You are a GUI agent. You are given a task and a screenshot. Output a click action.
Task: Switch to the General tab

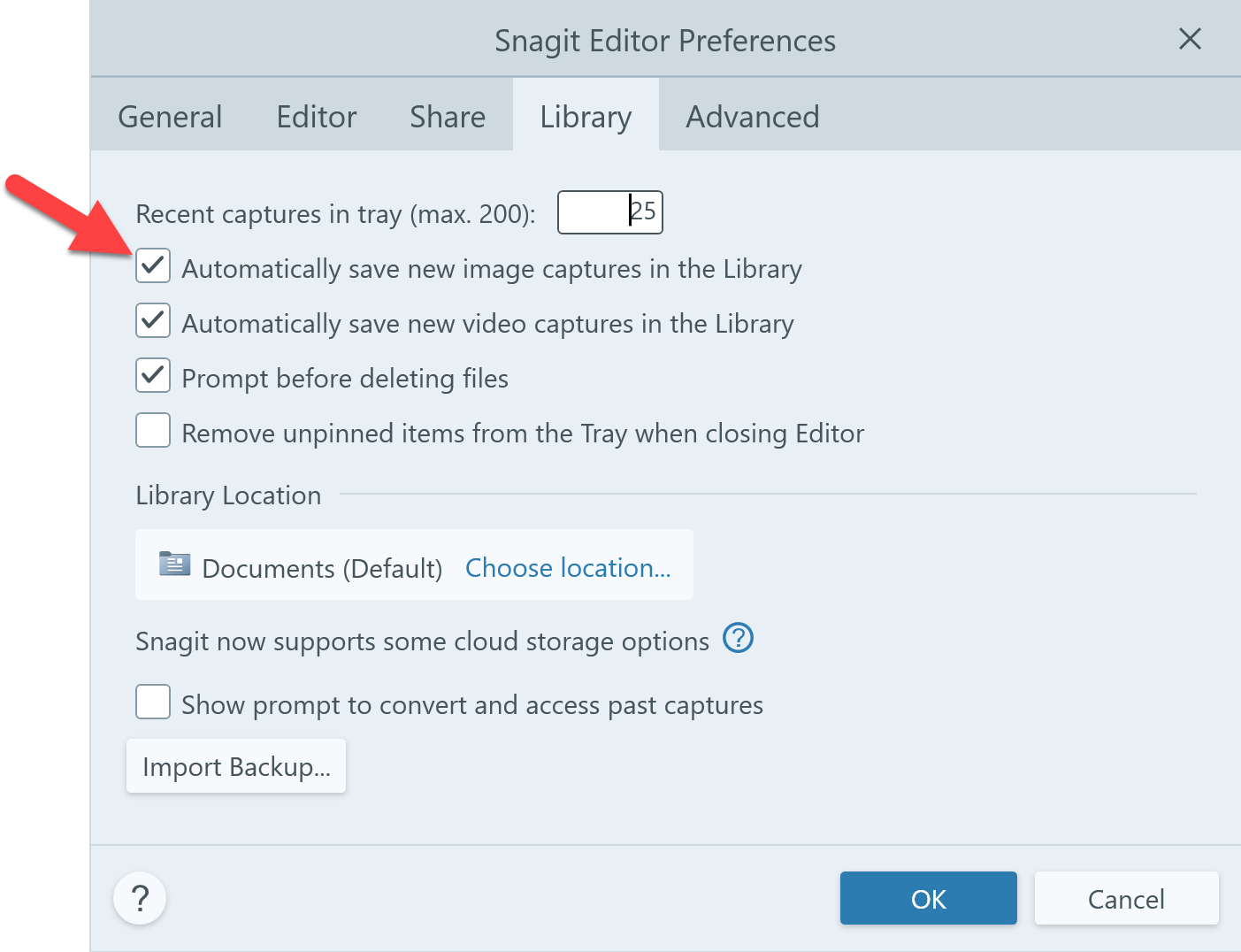(170, 117)
